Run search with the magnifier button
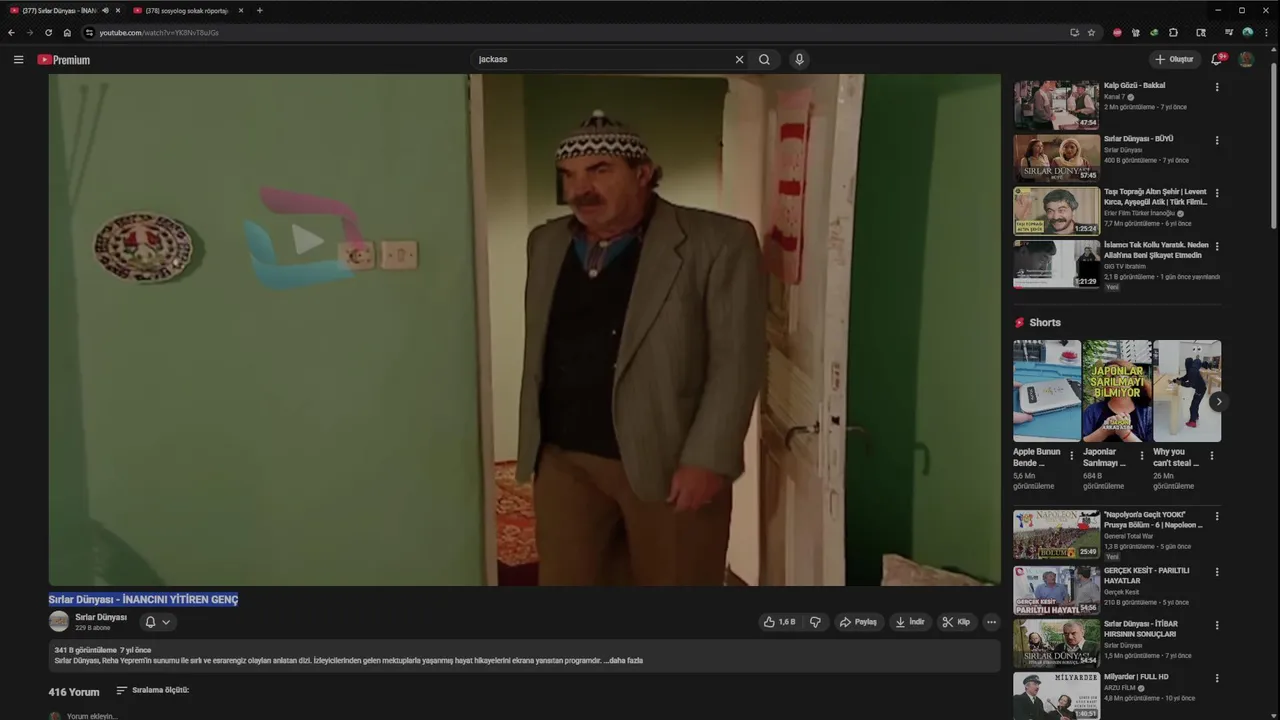Screen dimensions: 1280x720 click(764, 60)
